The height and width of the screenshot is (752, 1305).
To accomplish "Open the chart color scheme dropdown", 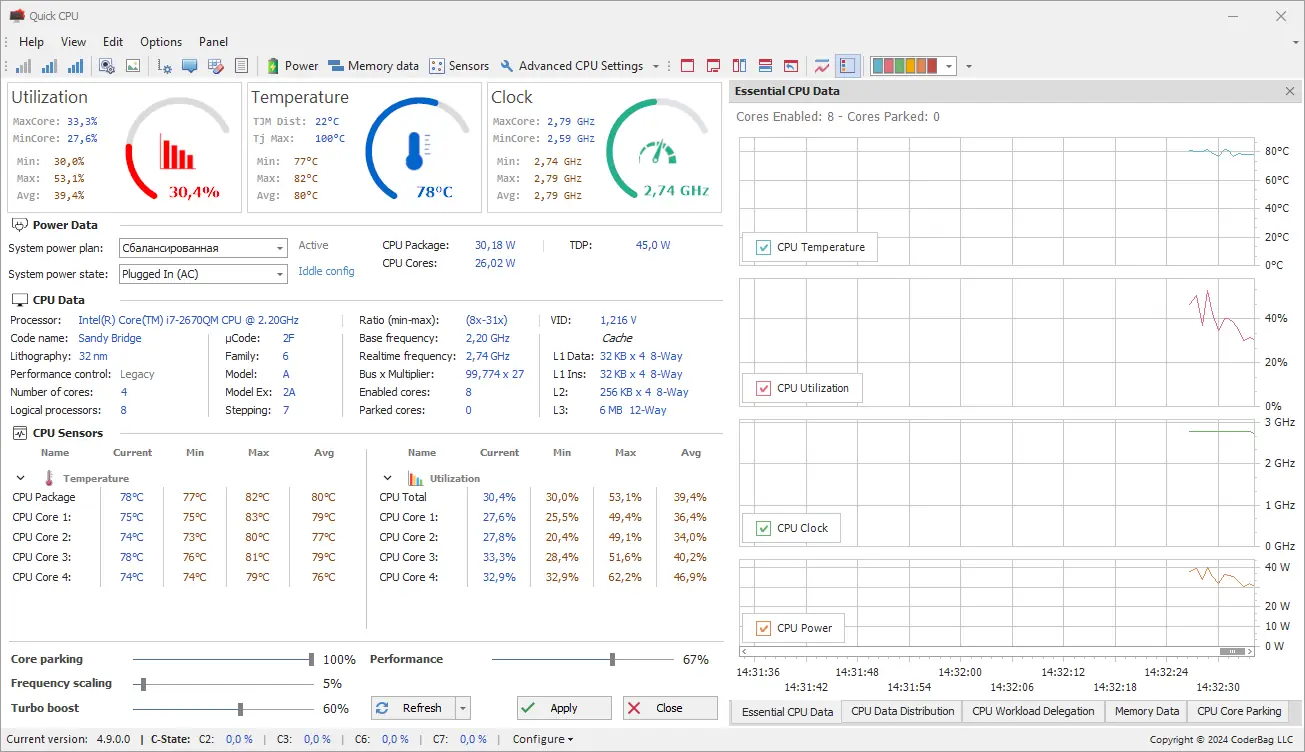I will tap(914, 66).
